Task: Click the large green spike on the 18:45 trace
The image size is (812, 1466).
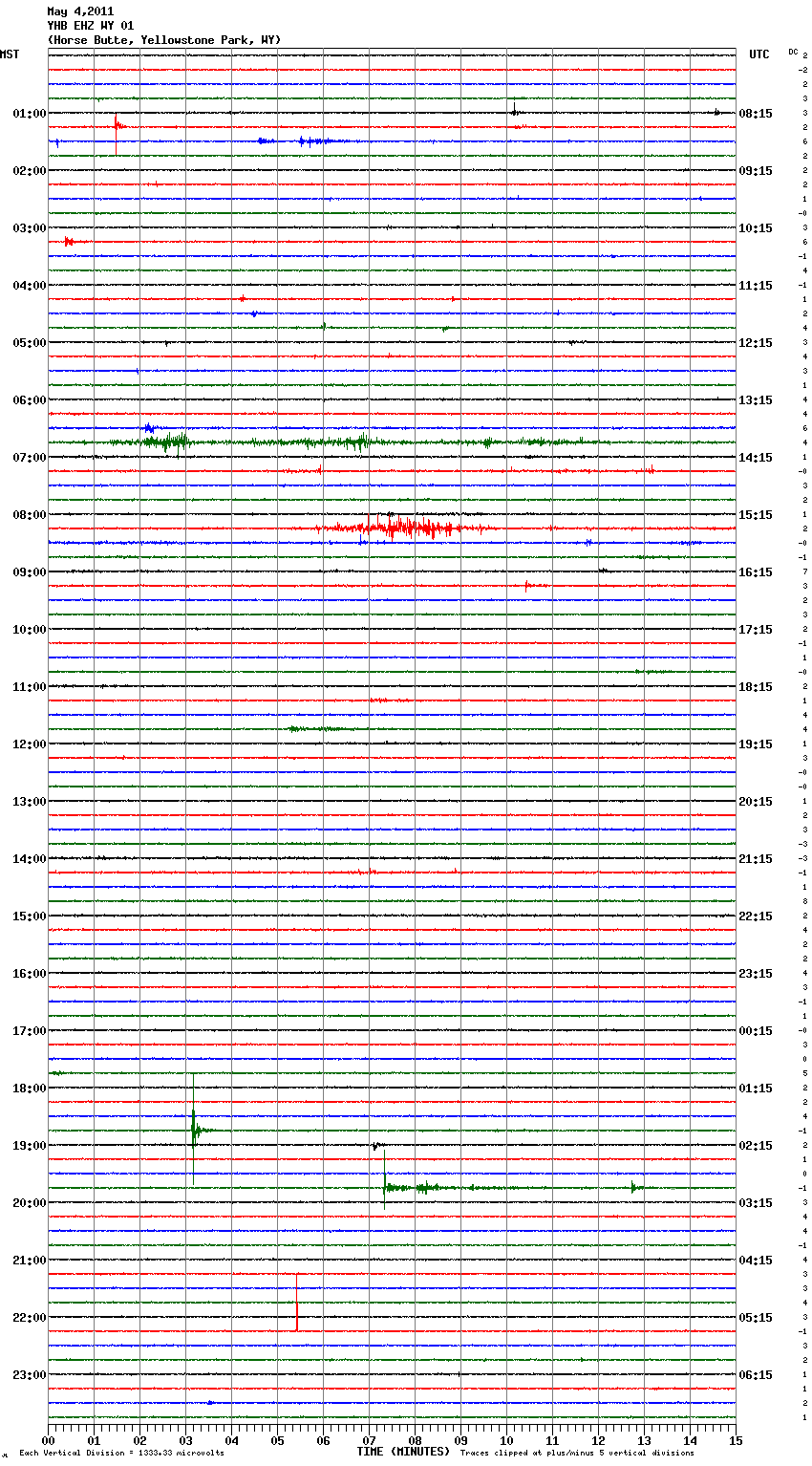Action: click(x=194, y=1130)
